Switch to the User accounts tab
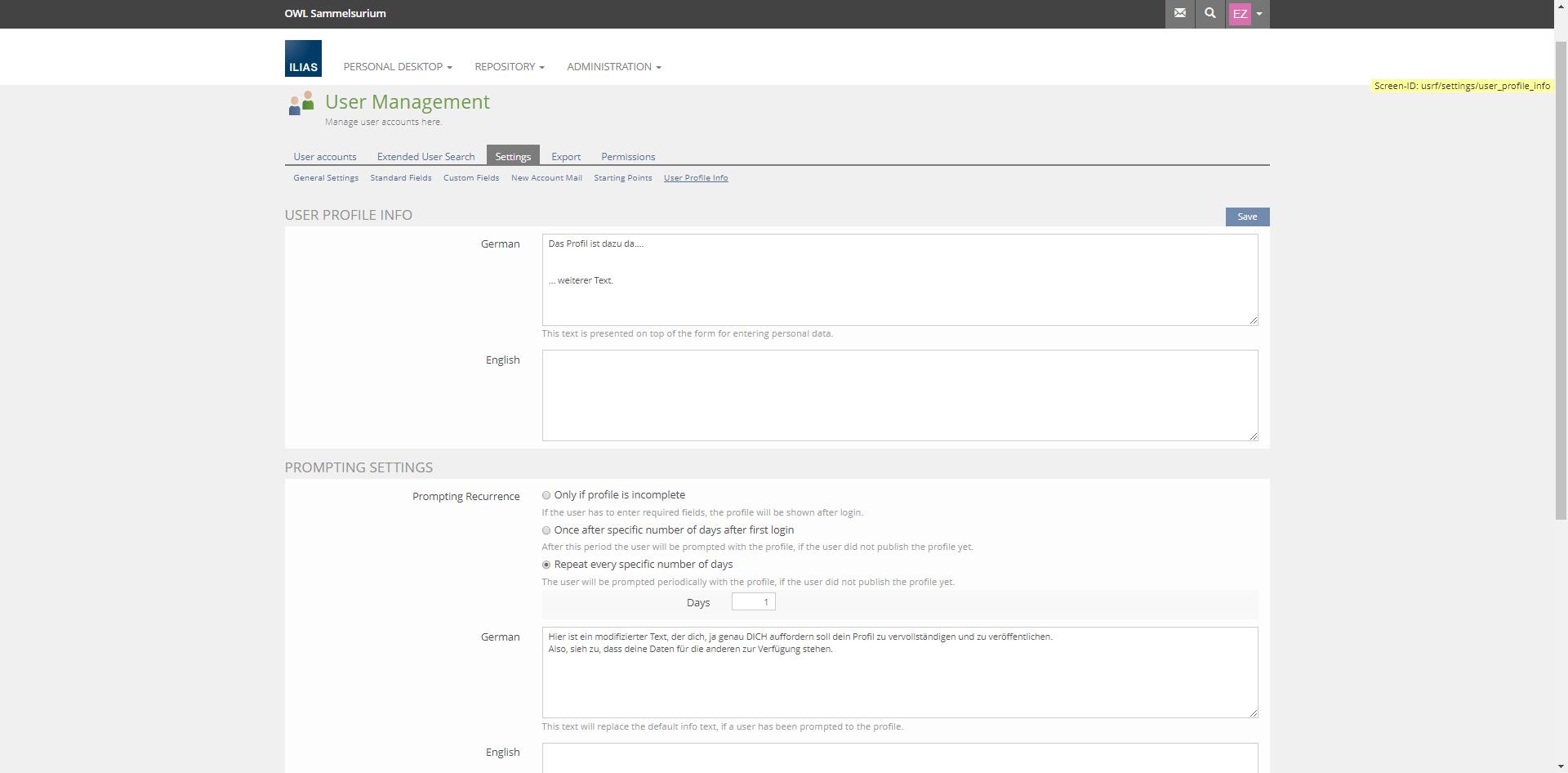The image size is (1568, 773). point(325,157)
